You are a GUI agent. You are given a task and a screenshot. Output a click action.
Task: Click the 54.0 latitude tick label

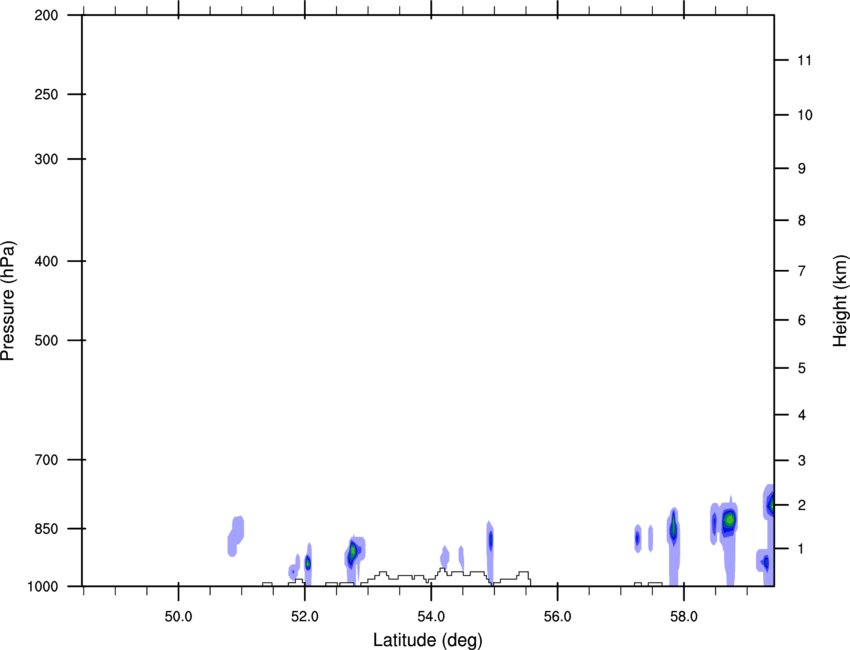tap(431, 617)
